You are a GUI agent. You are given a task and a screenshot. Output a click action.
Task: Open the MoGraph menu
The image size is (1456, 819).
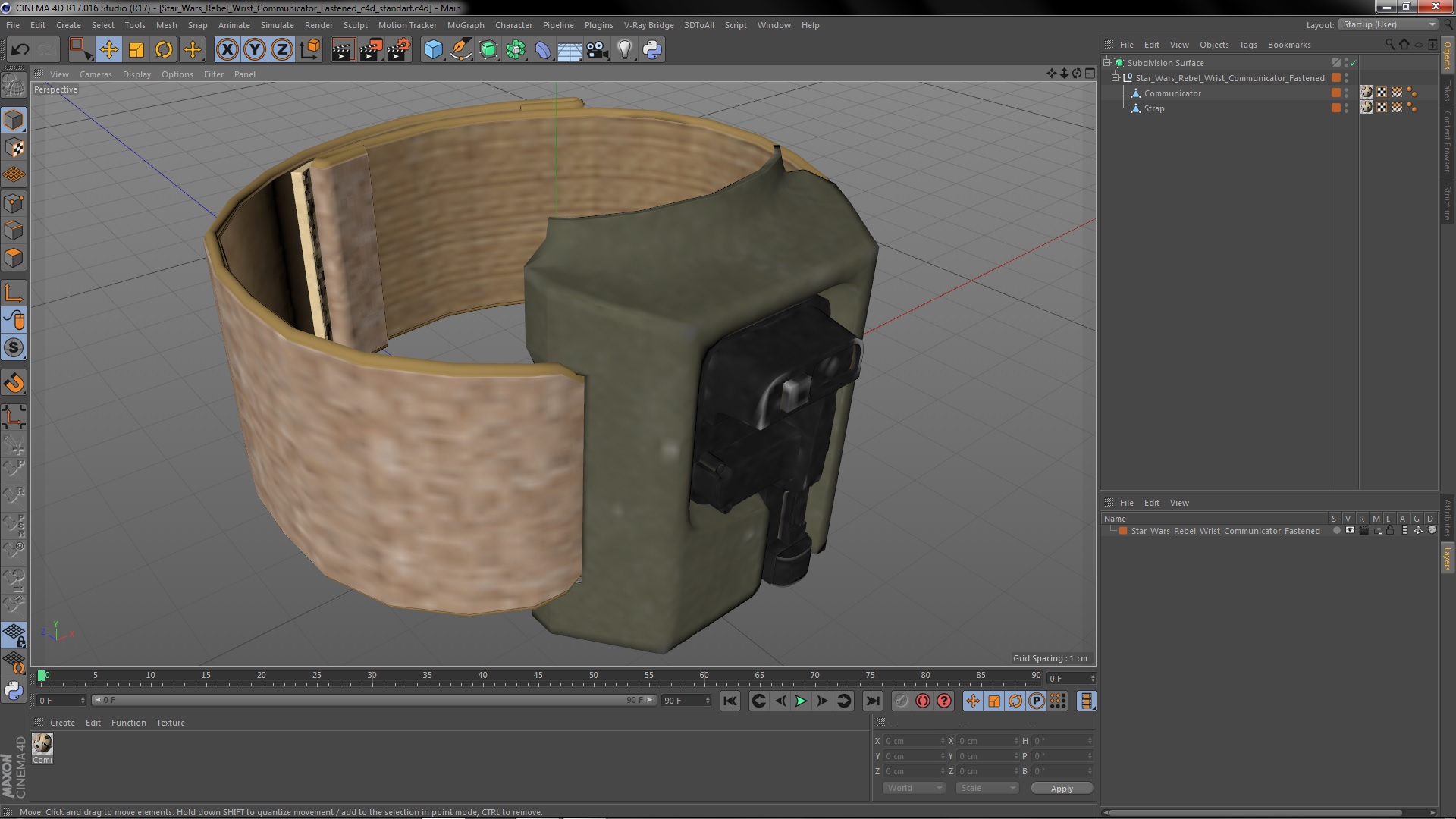tap(466, 25)
